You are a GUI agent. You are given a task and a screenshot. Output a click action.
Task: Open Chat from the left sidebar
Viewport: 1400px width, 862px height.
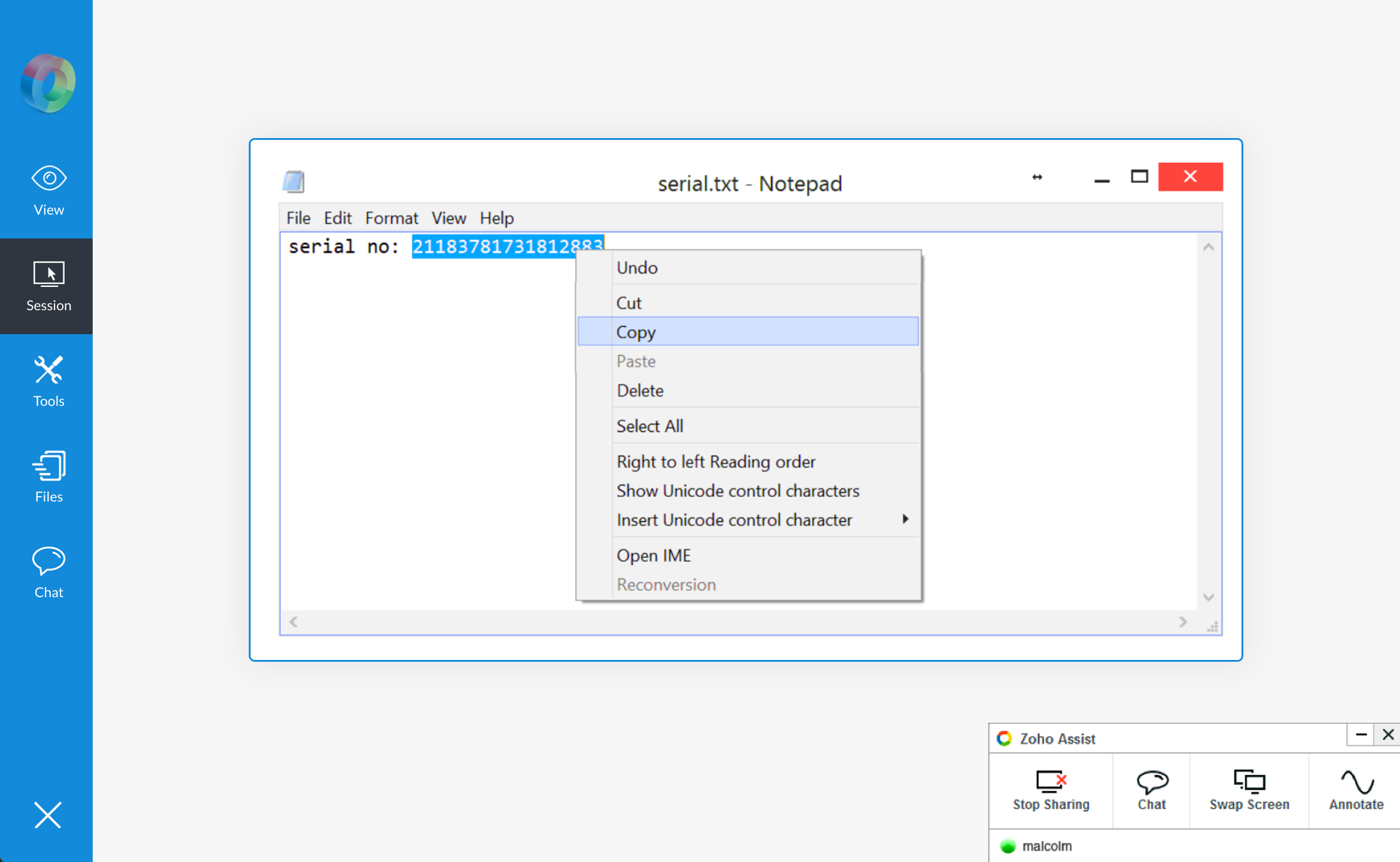(x=48, y=561)
